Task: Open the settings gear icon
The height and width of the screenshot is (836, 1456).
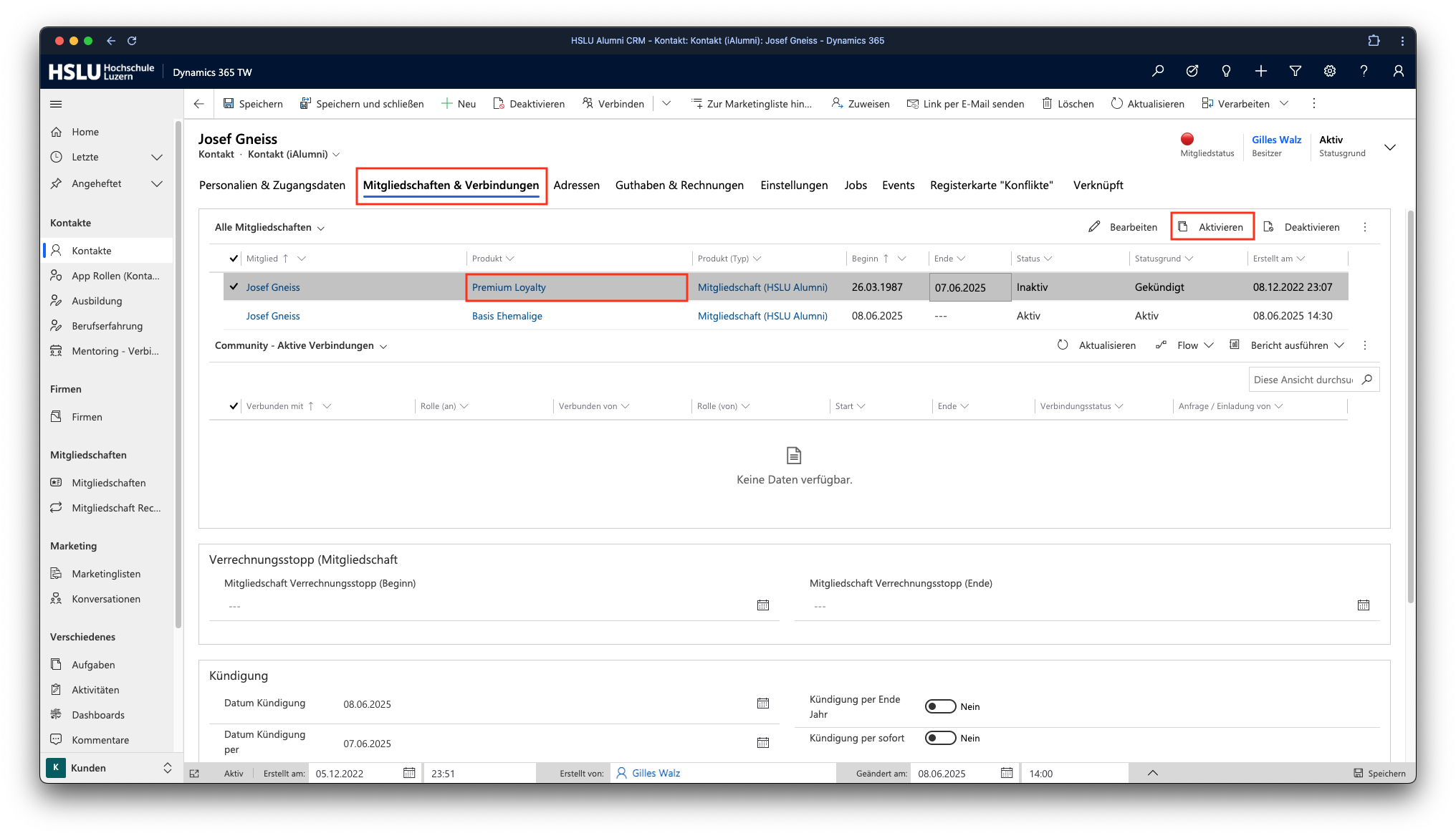Action: (1329, 72)
